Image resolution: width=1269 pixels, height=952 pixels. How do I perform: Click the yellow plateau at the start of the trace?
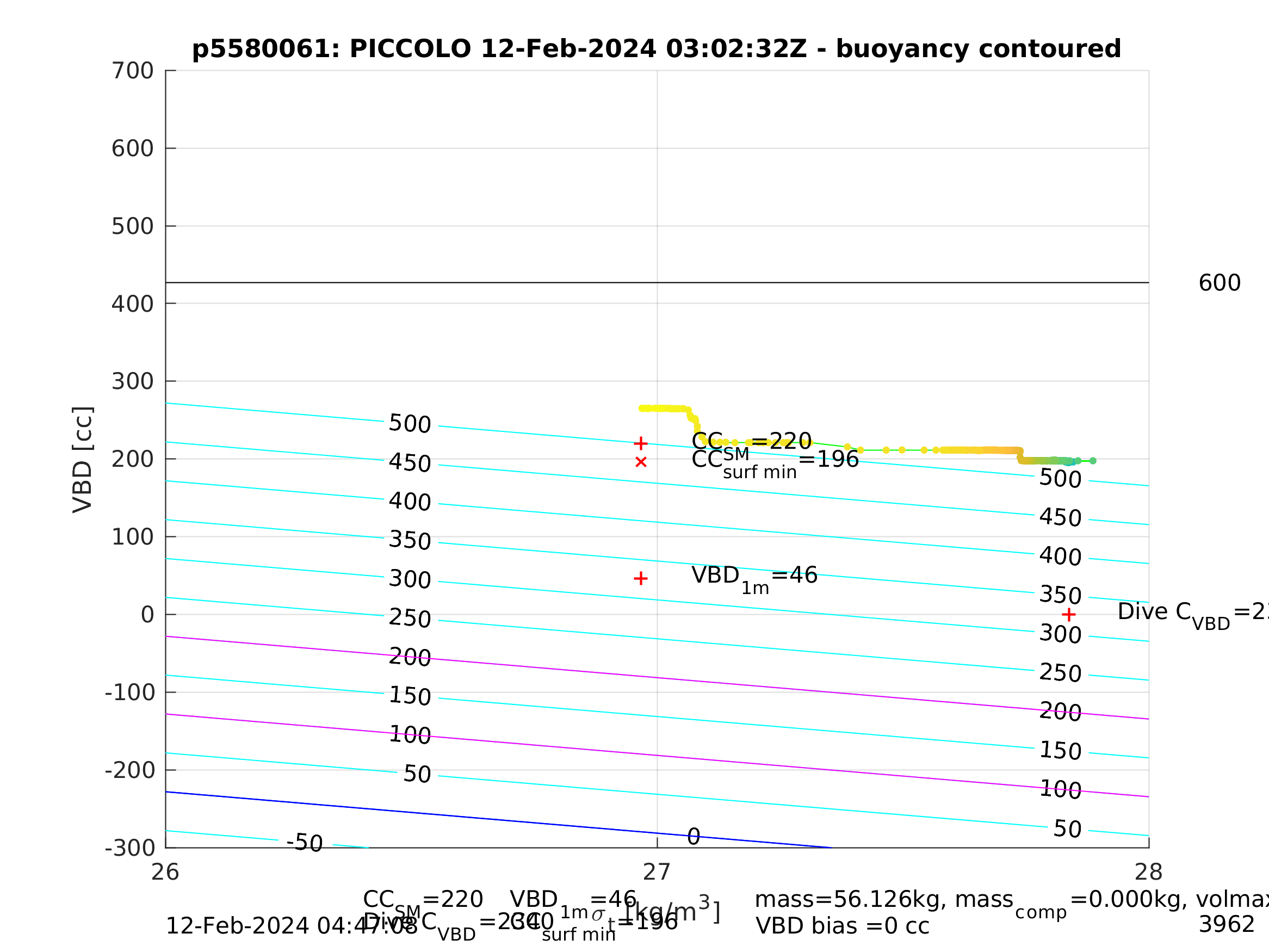pyautogui.click(x=664, y=409)
